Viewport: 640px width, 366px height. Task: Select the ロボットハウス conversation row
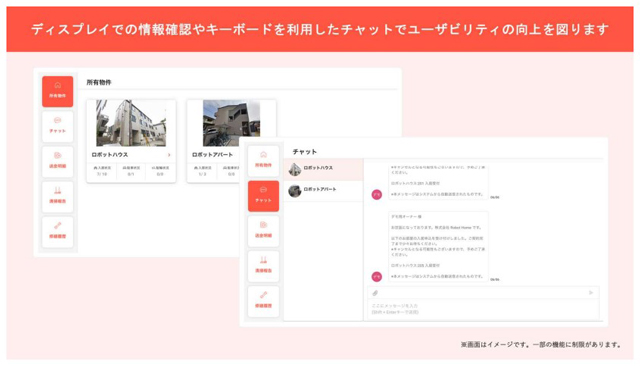[323, 169]
